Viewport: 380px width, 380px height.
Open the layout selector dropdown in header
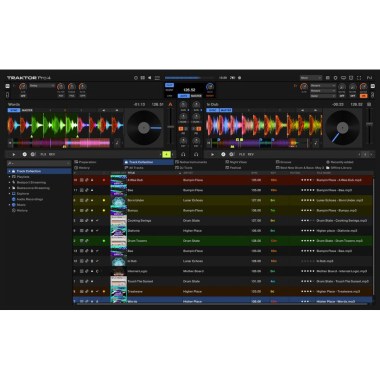(311, 78)
